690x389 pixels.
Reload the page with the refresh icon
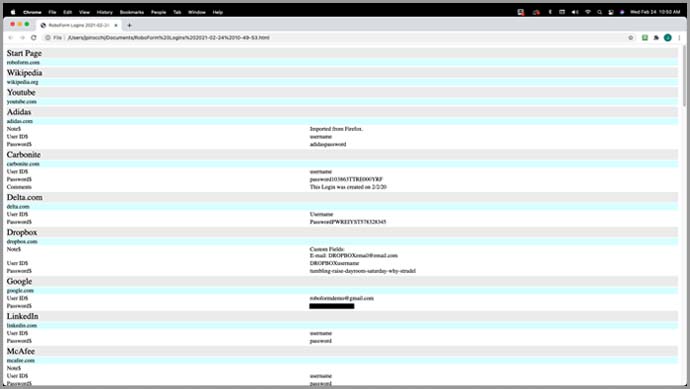pos(33,38)
